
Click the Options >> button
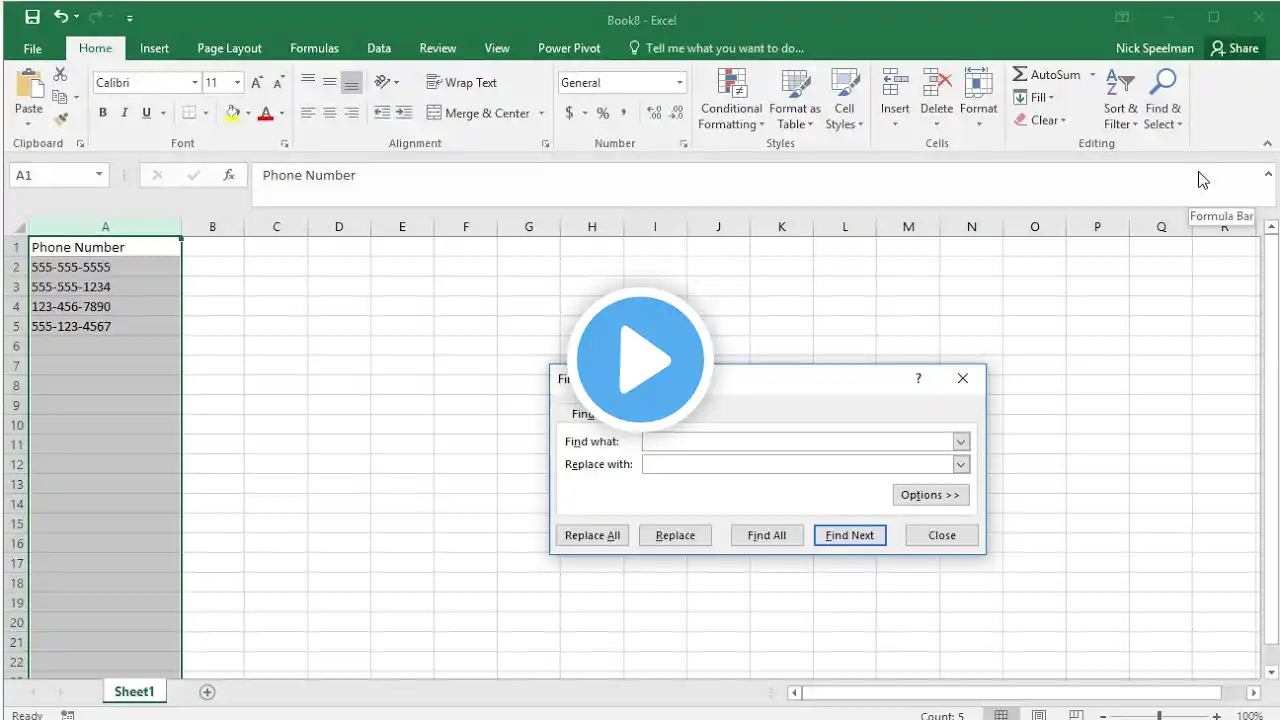[930, 495]
